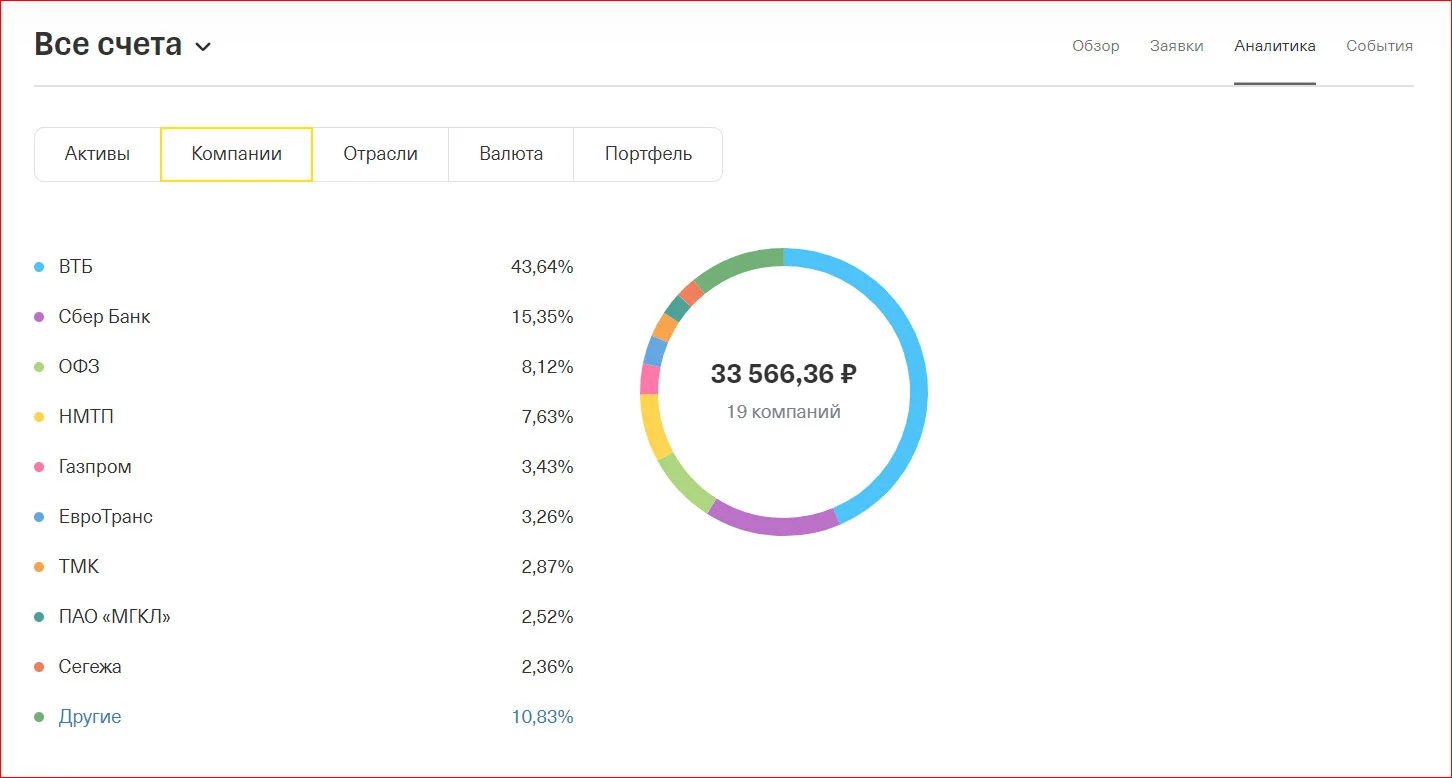Click the Газпром share value 3,43%
Image resolution: width=1452 pixels, height=778 pixels.
[x=547, y=467]
